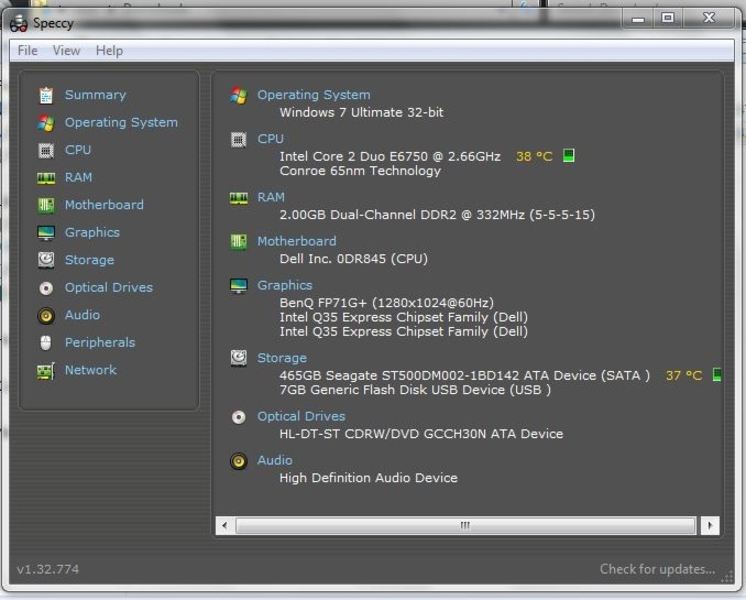
Task: Click the Storage drive icon in summary panel
Action: coord(239,358)
